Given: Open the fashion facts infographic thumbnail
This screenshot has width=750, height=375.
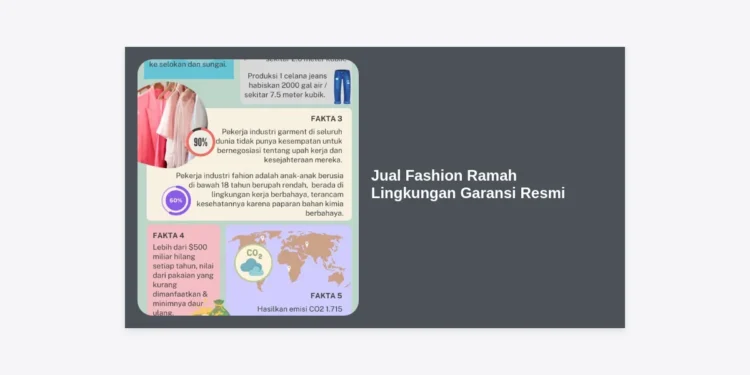Looking at the screenshot, I should pyautogui.click(x=248, y=188).
